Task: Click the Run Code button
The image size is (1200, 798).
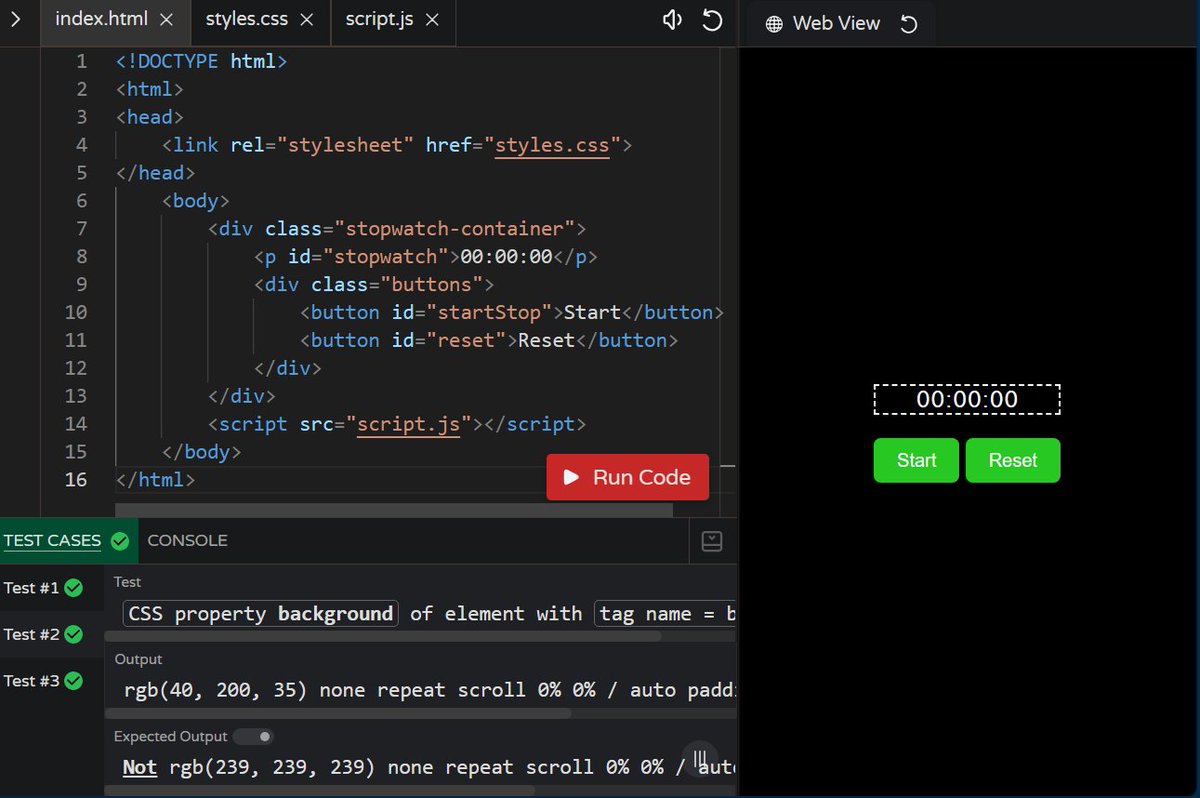Action: 627,477
